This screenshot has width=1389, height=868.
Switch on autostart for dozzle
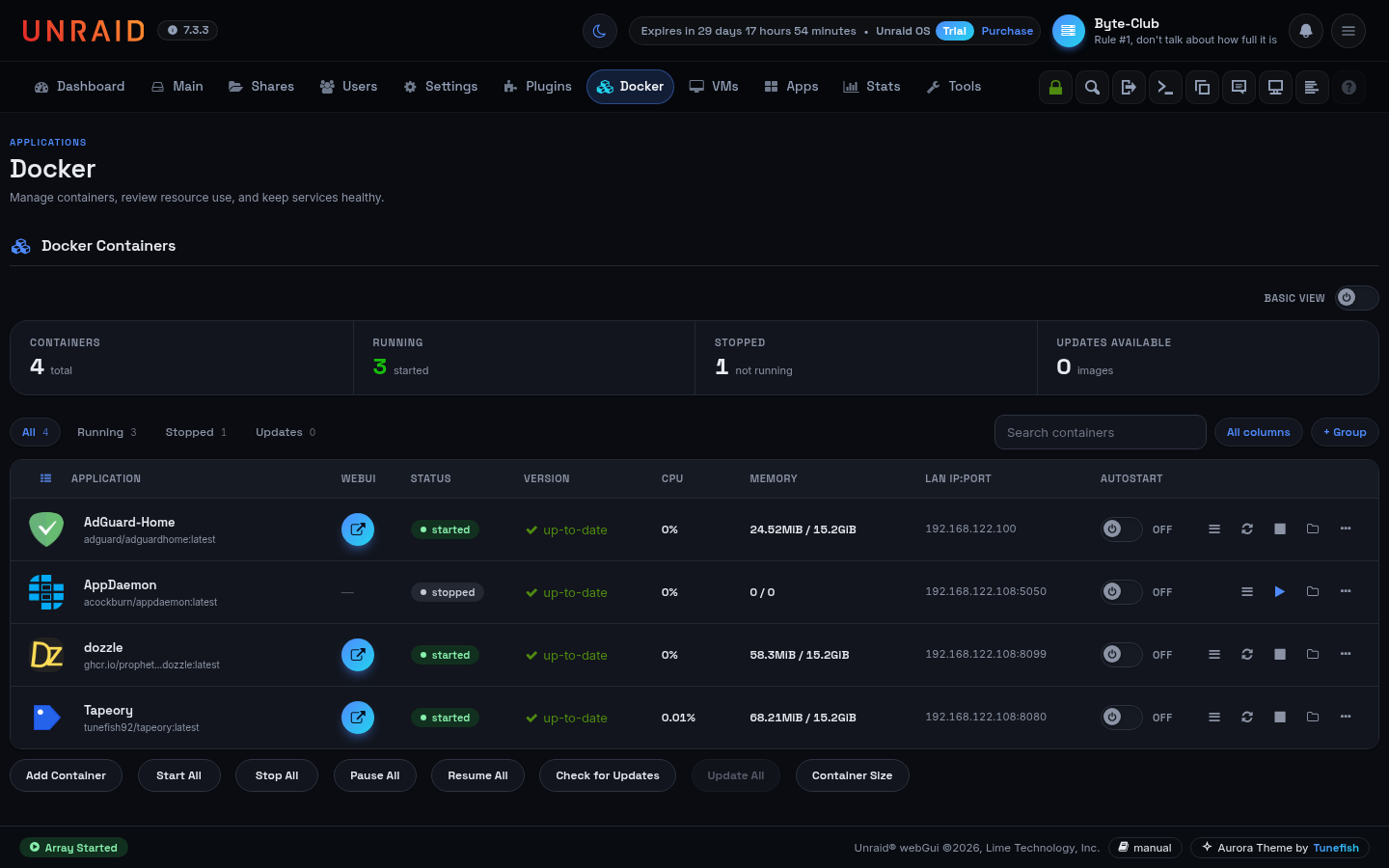(1122, 655)
